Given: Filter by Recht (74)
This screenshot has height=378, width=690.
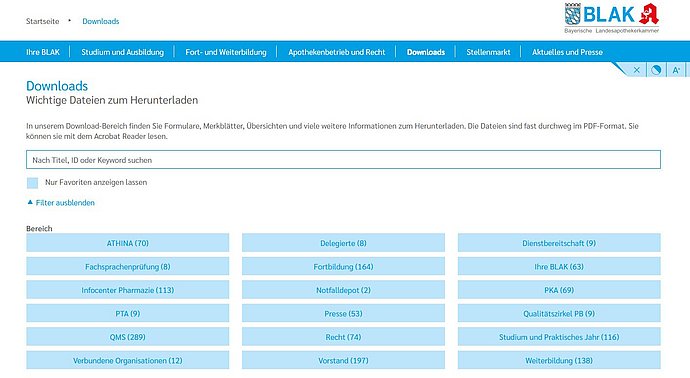Looking at the screenshot, I should tap(343, 337).
